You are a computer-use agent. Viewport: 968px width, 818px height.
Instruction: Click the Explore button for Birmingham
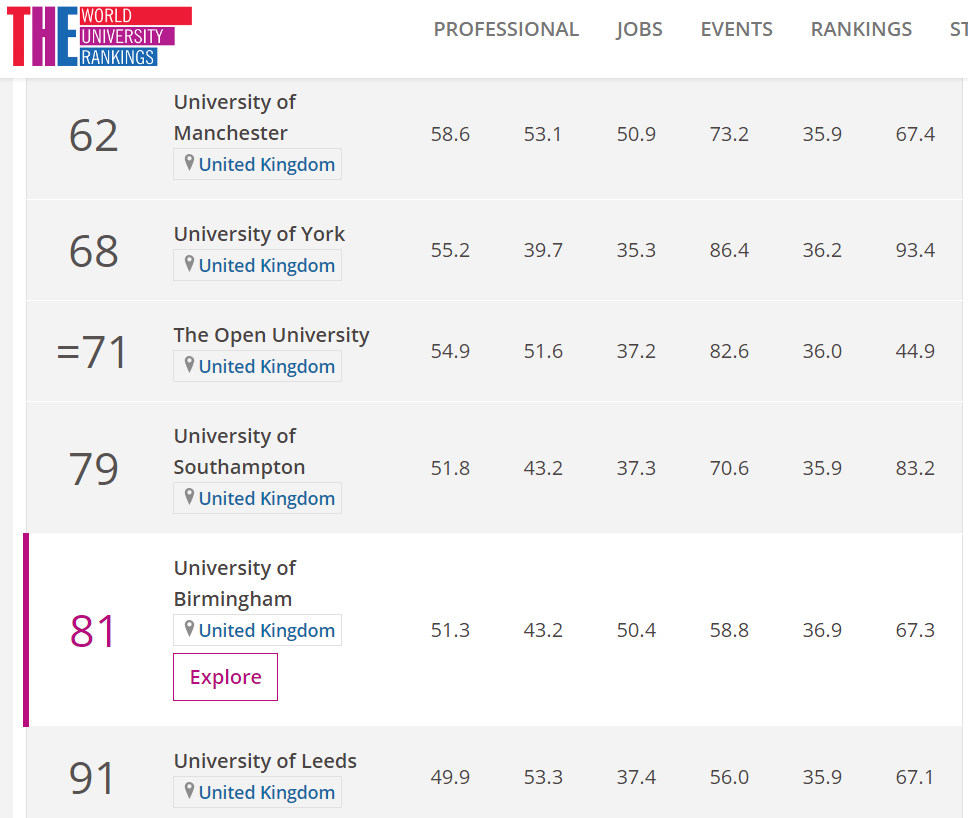point(225,677)
